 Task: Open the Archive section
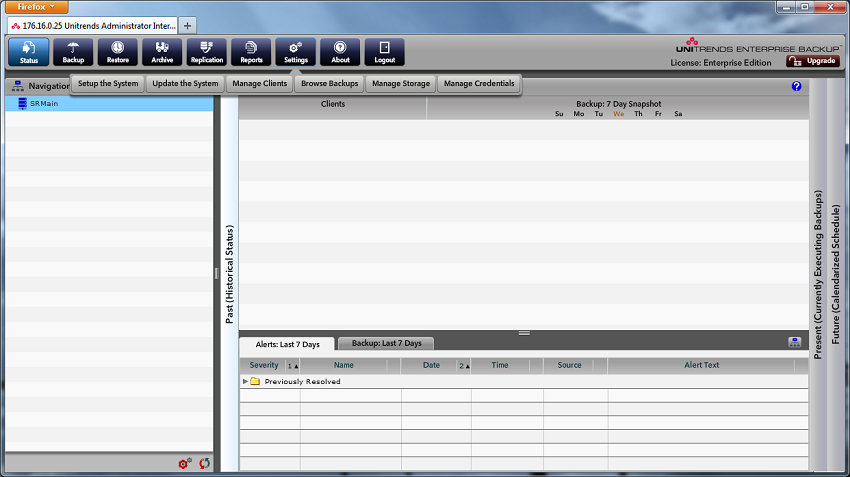(162, 52)
